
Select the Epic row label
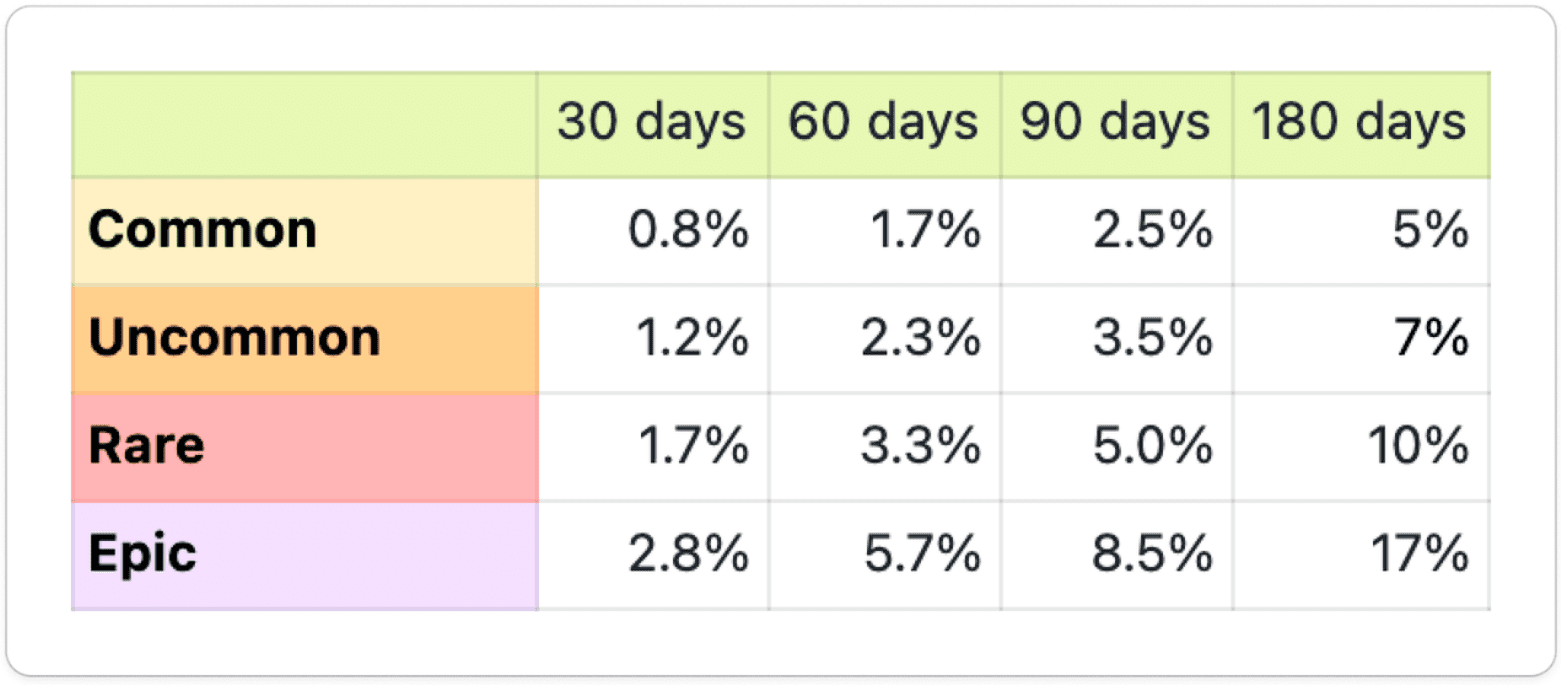143,554
